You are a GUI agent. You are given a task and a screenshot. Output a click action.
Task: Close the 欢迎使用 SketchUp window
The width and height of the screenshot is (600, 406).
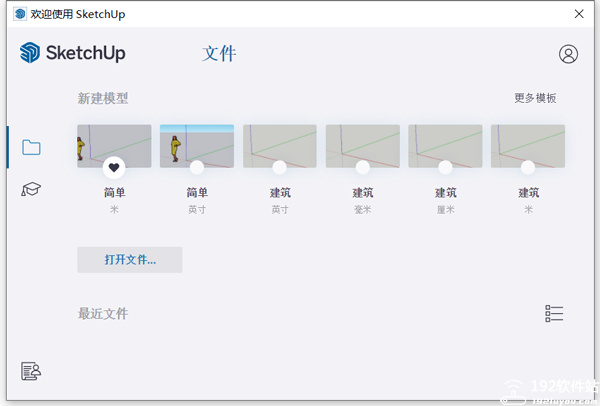coord(579,14)
